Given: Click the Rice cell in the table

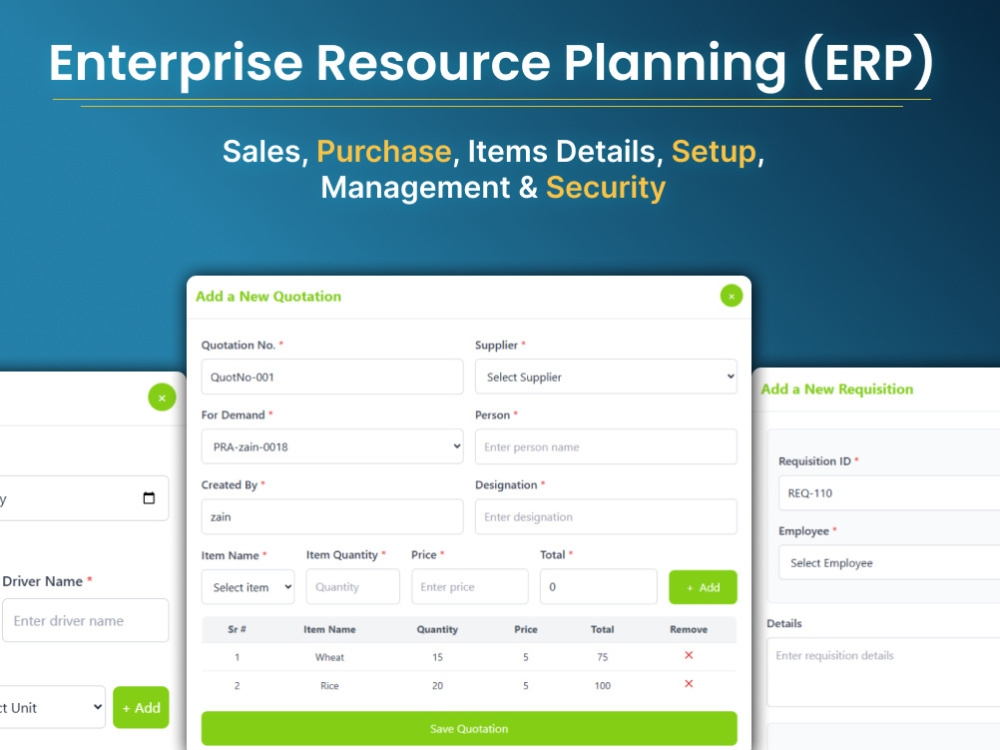Looking at the screenshot, I should tap(329, 686).
